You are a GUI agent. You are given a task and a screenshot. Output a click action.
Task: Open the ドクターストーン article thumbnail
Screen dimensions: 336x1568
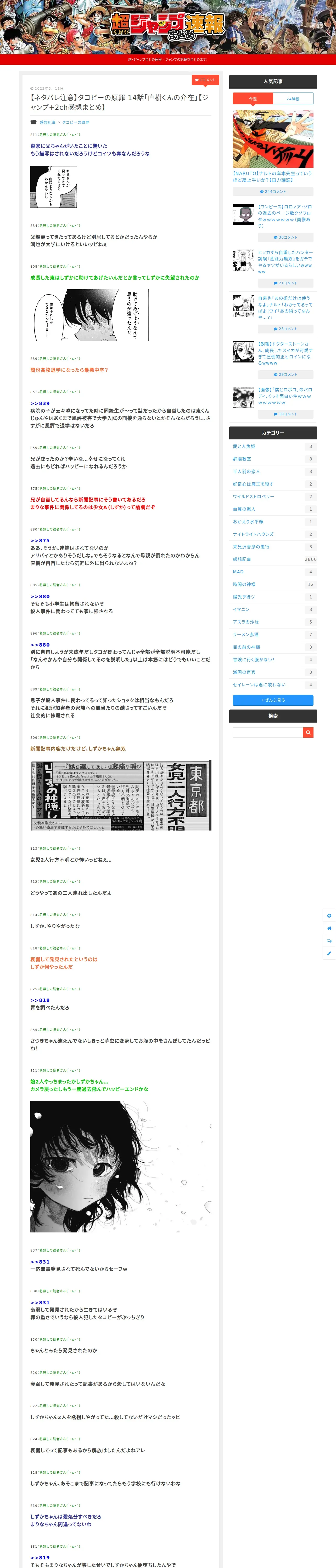tap(243, 352)
